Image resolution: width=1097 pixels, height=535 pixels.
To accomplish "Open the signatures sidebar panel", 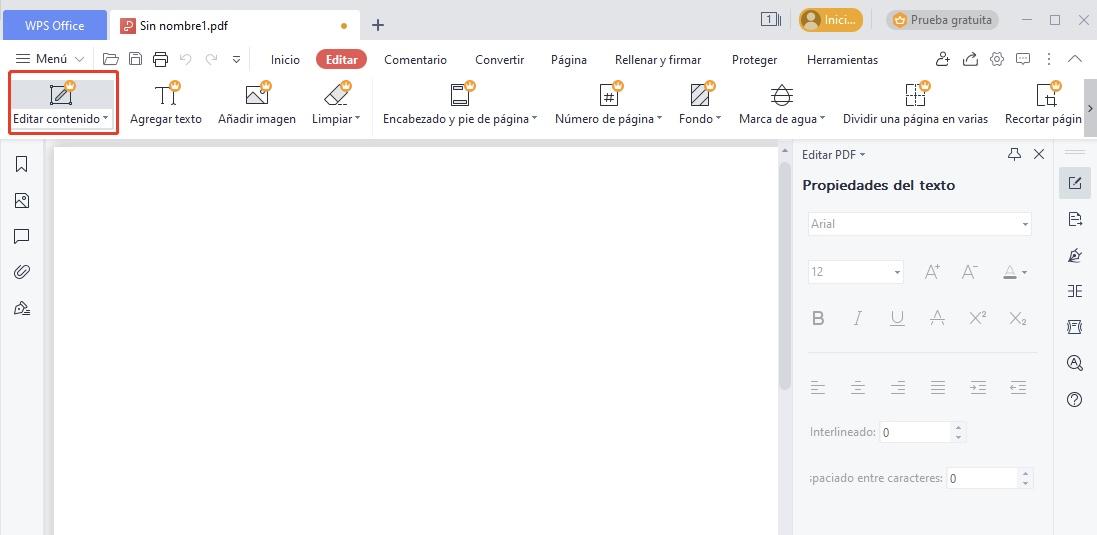I will click(22, 308).
